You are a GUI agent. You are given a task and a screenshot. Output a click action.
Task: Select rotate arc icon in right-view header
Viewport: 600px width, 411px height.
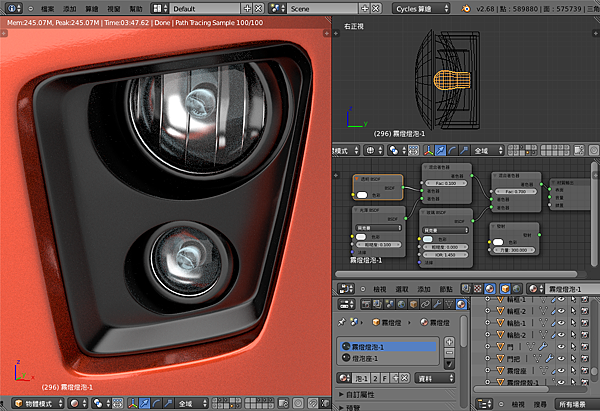[x=452, y=150]
